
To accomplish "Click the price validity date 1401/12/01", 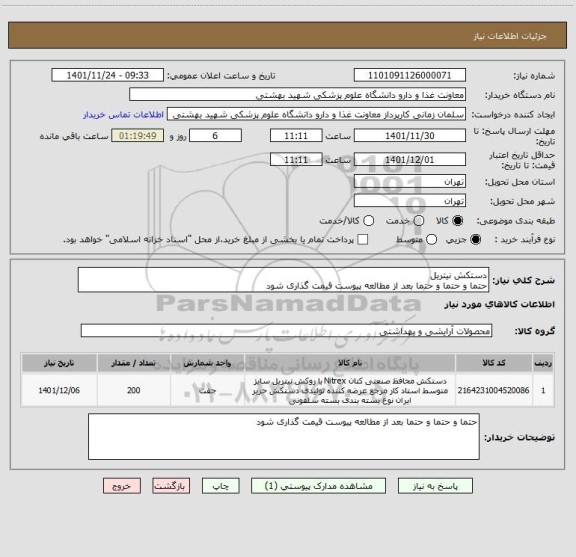I will tap(410, 159).
